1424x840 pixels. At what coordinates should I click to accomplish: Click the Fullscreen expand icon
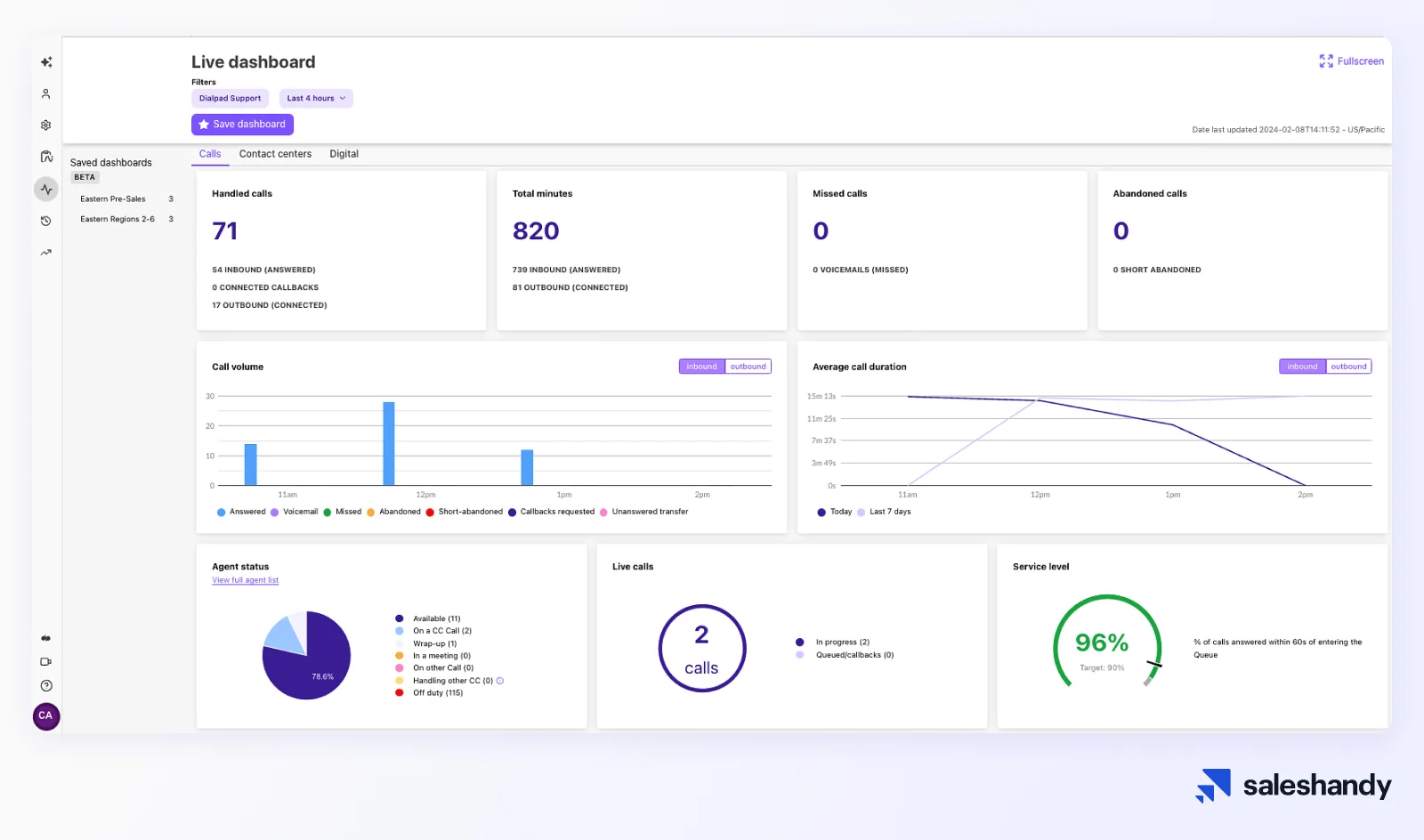tap(1326, 61)
